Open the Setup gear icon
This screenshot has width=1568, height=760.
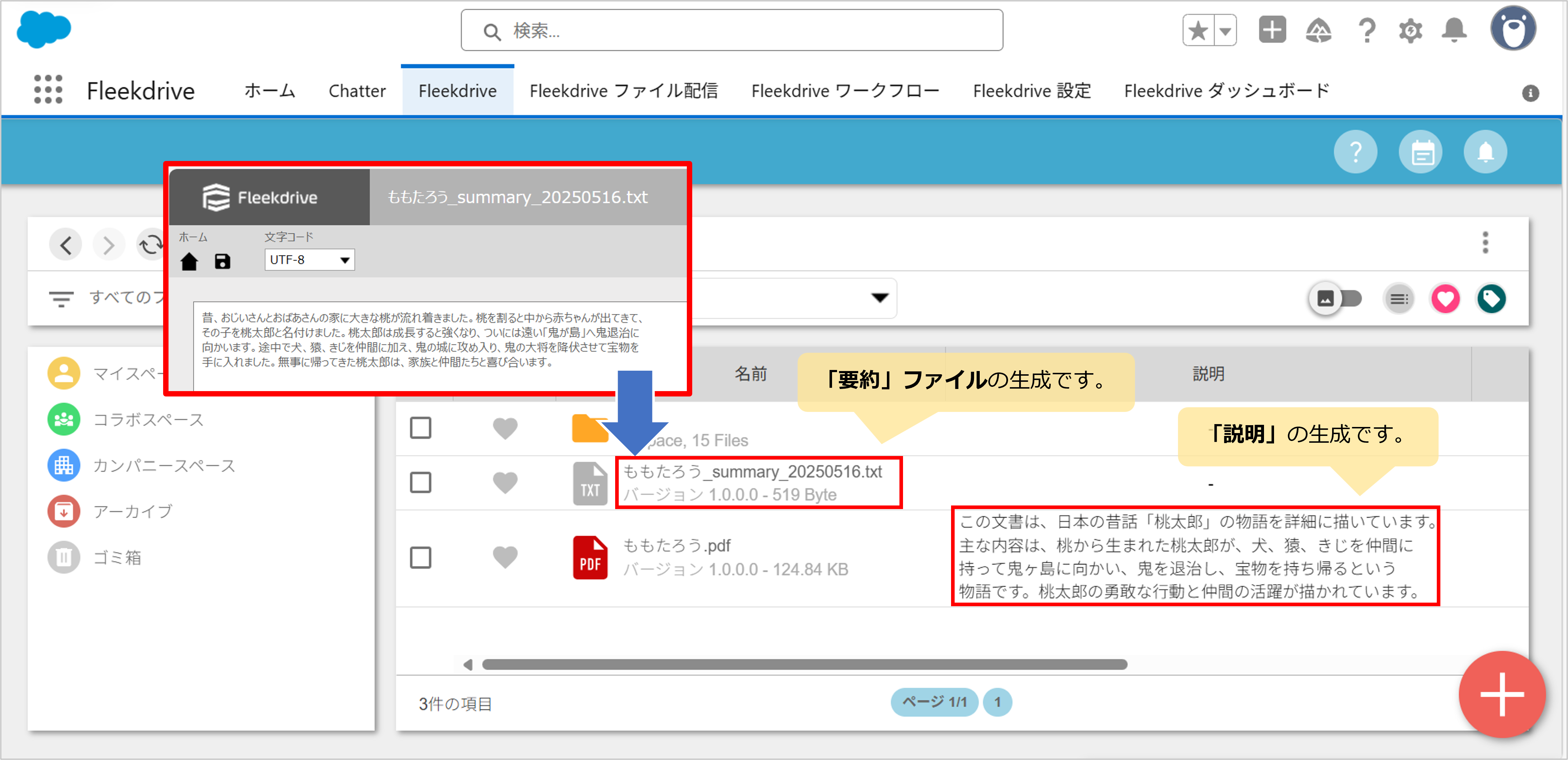tap(1410, 30)
